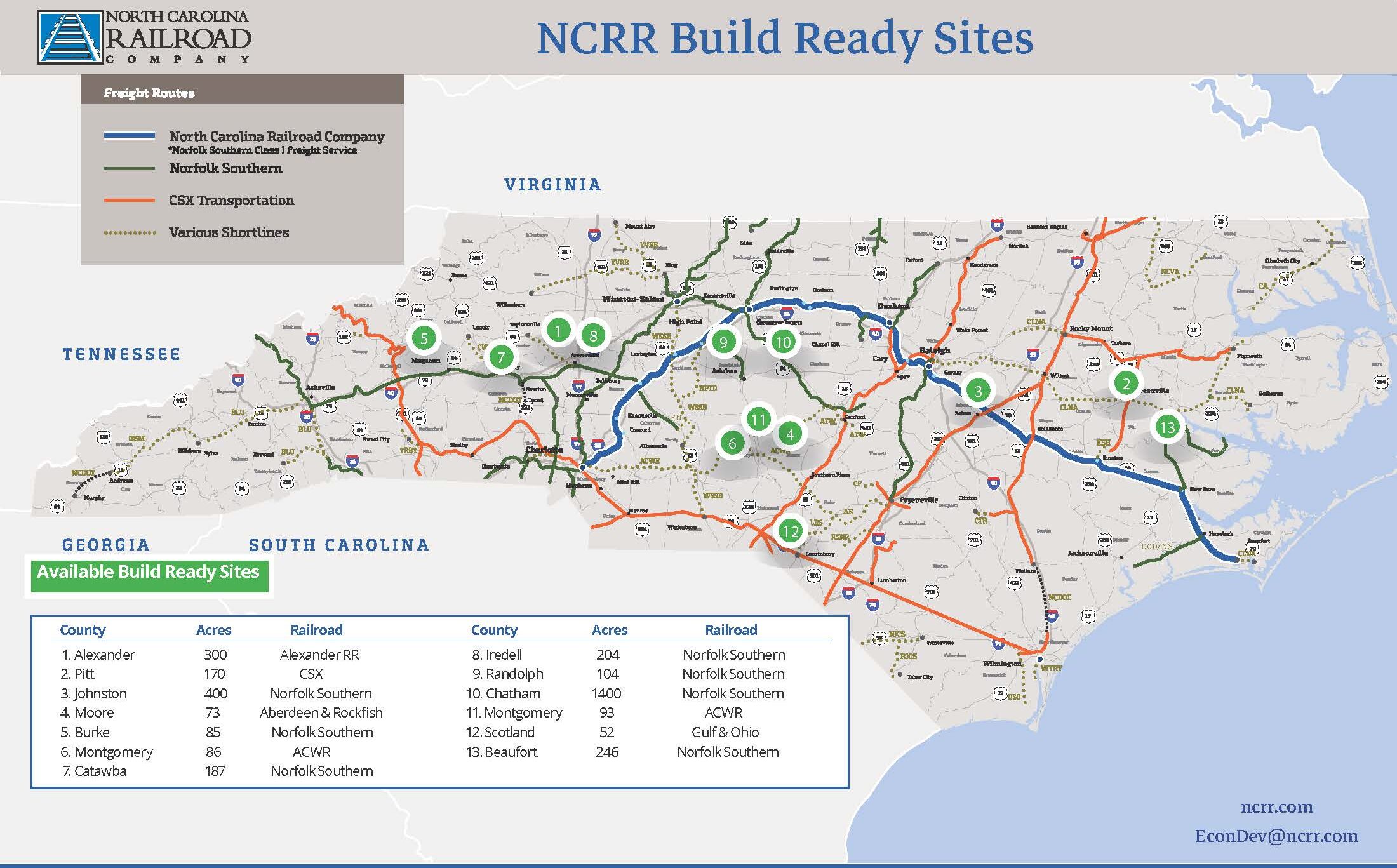Click the EconDev@ncrr.com email link
Image resolution: width=1397 pixels, height=868 pixels.
click(1276, 836)
